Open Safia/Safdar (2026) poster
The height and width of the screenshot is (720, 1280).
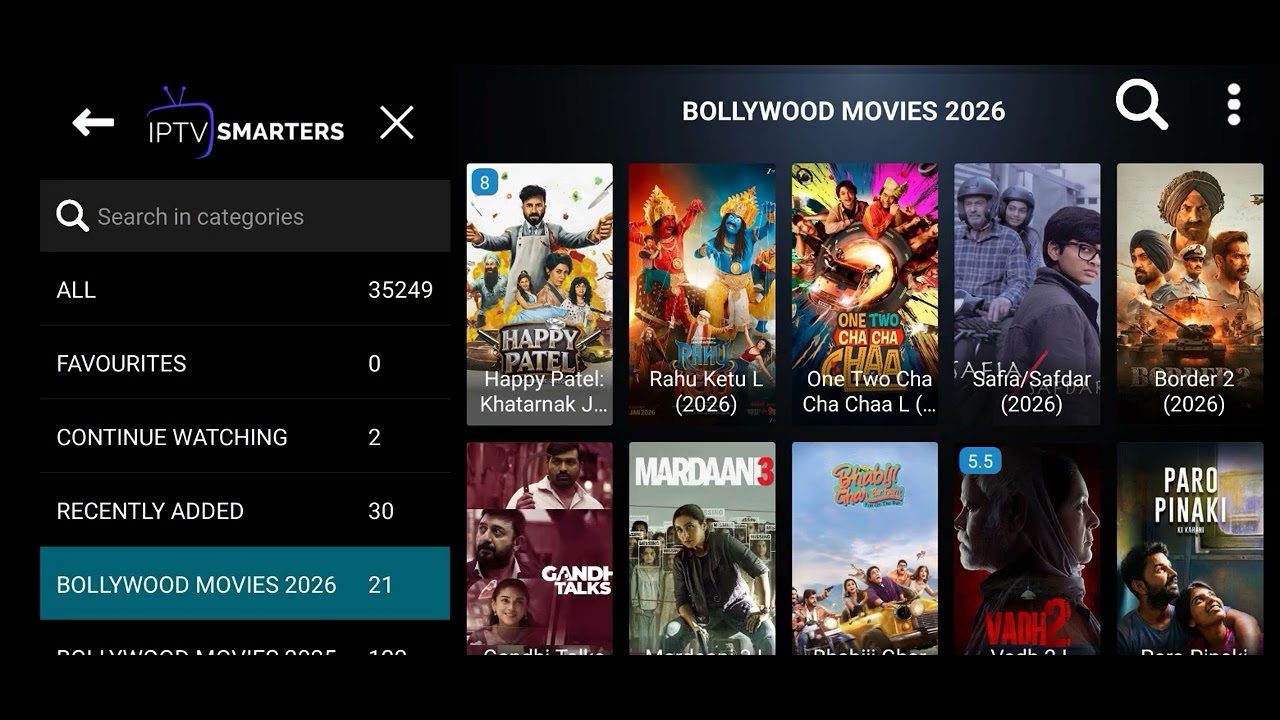pos(1027,294)
